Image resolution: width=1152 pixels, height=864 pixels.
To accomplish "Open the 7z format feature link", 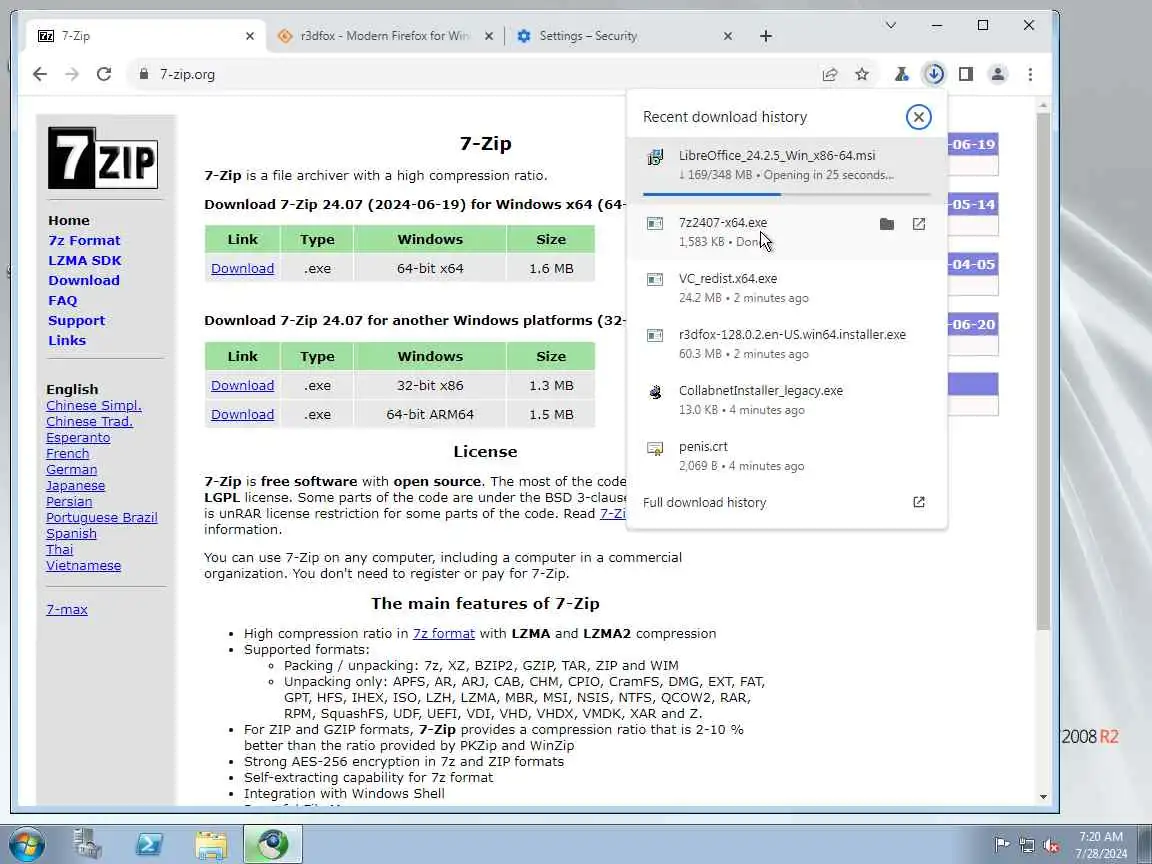I will (444, 633).
